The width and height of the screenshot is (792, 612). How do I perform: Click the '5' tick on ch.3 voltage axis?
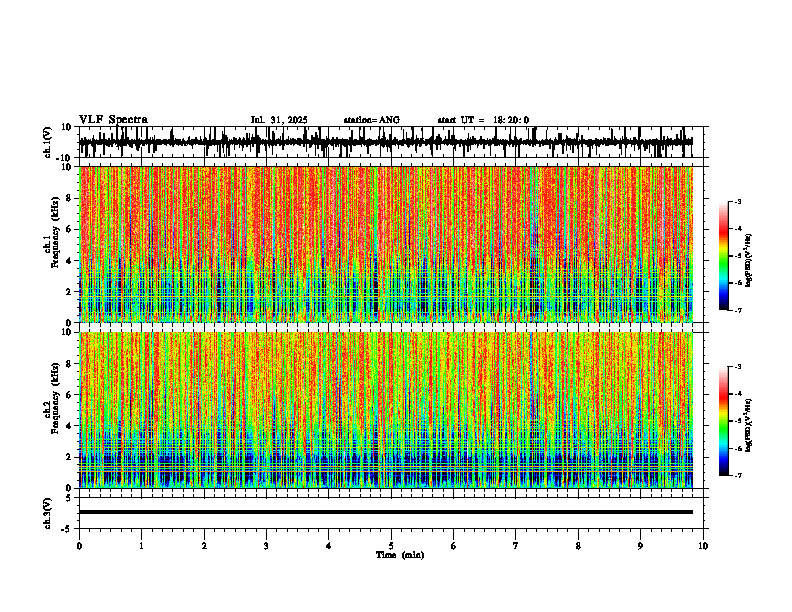point(69,498)
